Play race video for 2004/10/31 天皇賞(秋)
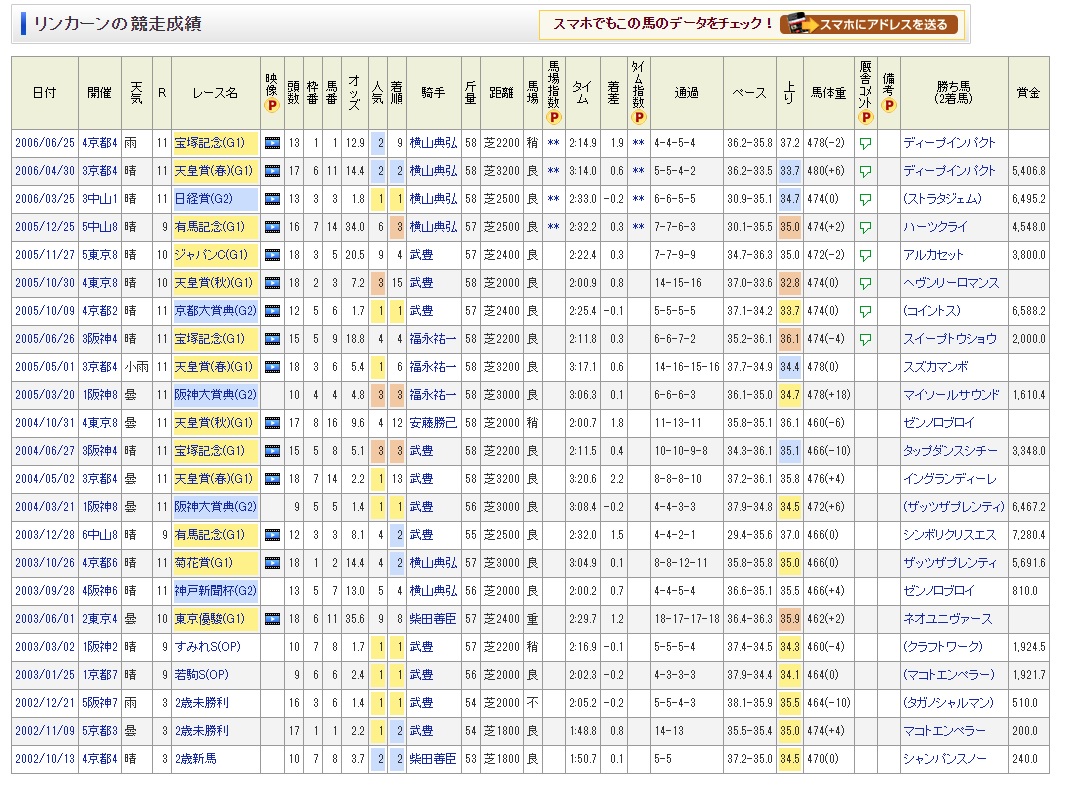The image size is (1067, 785). 272,423
